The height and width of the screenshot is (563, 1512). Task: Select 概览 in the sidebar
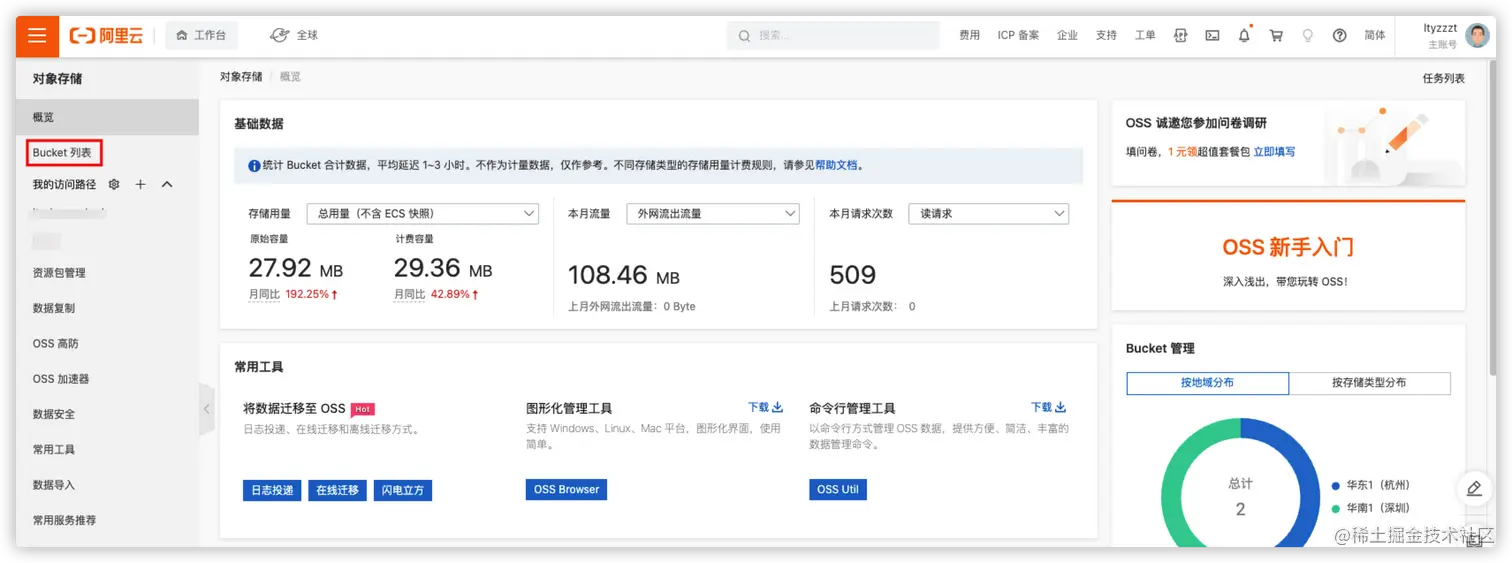[x=107, y=117]
